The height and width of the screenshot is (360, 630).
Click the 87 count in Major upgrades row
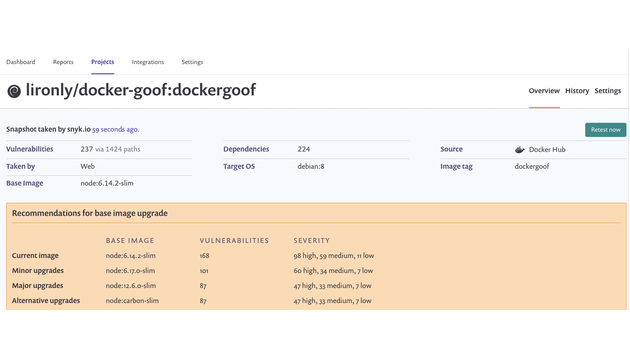(x=203, y=286)
